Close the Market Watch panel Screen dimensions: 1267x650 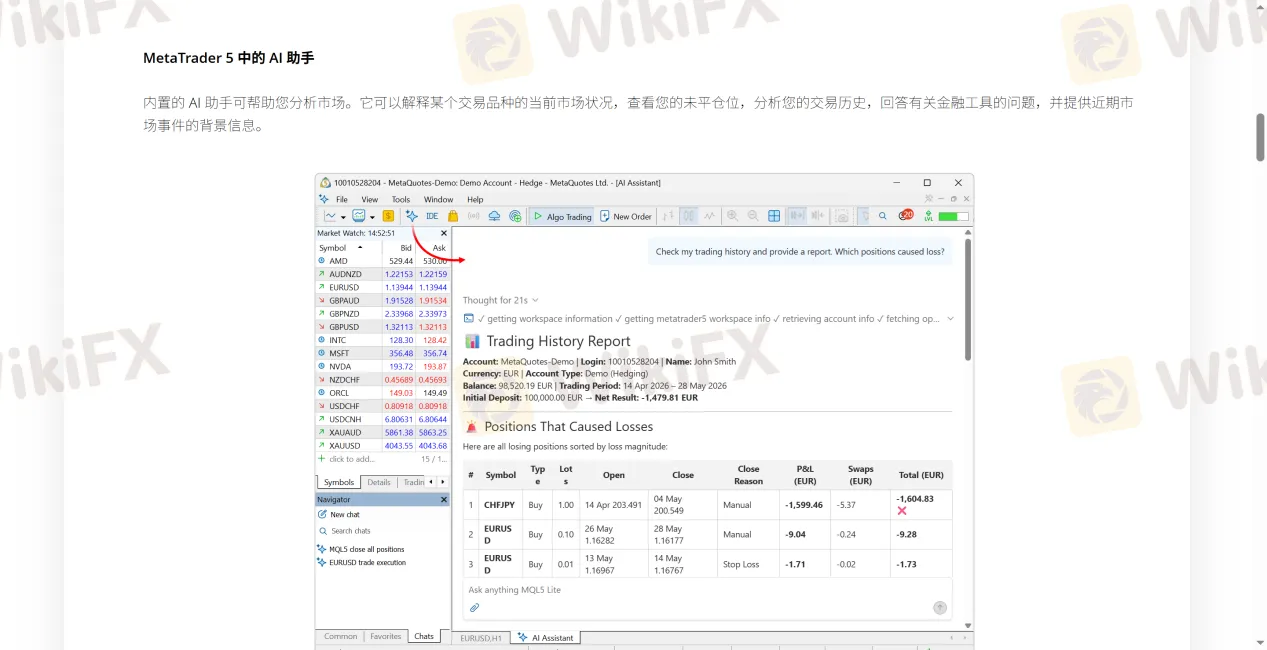[x=444, y=233]
